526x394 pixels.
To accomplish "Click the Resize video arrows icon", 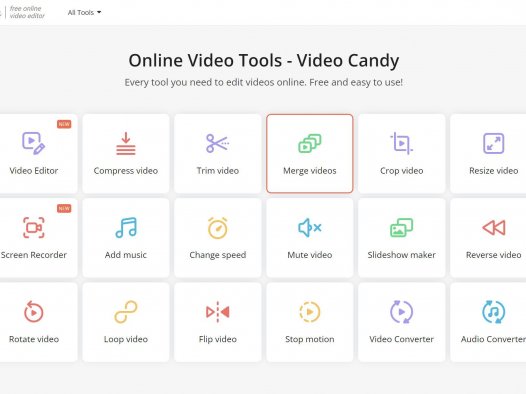I will point(493,143).
